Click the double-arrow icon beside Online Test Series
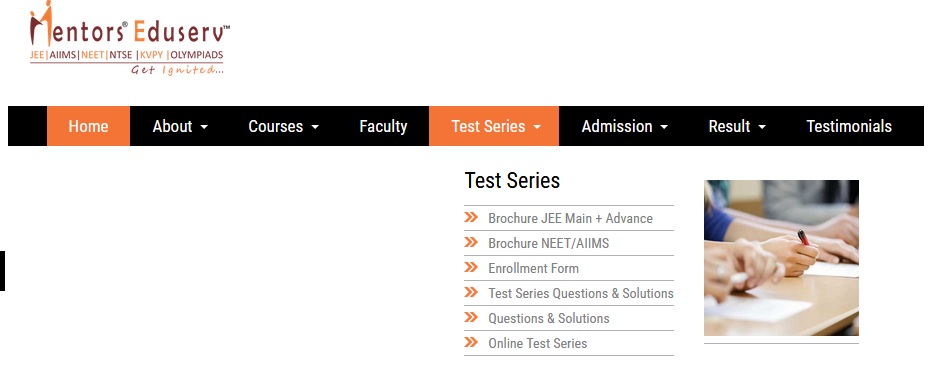This screenshot has width=945, height=392. click(x=471, y=343)
